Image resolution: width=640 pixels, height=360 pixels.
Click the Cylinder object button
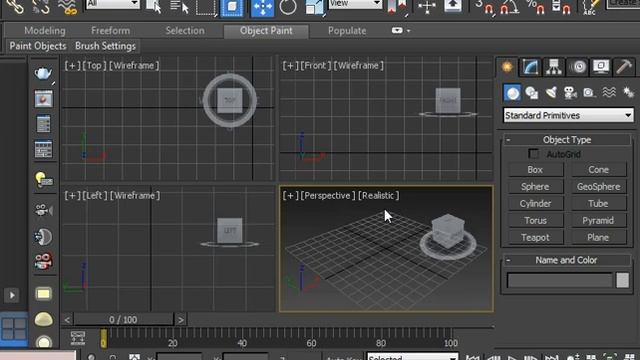pos(536,203)
